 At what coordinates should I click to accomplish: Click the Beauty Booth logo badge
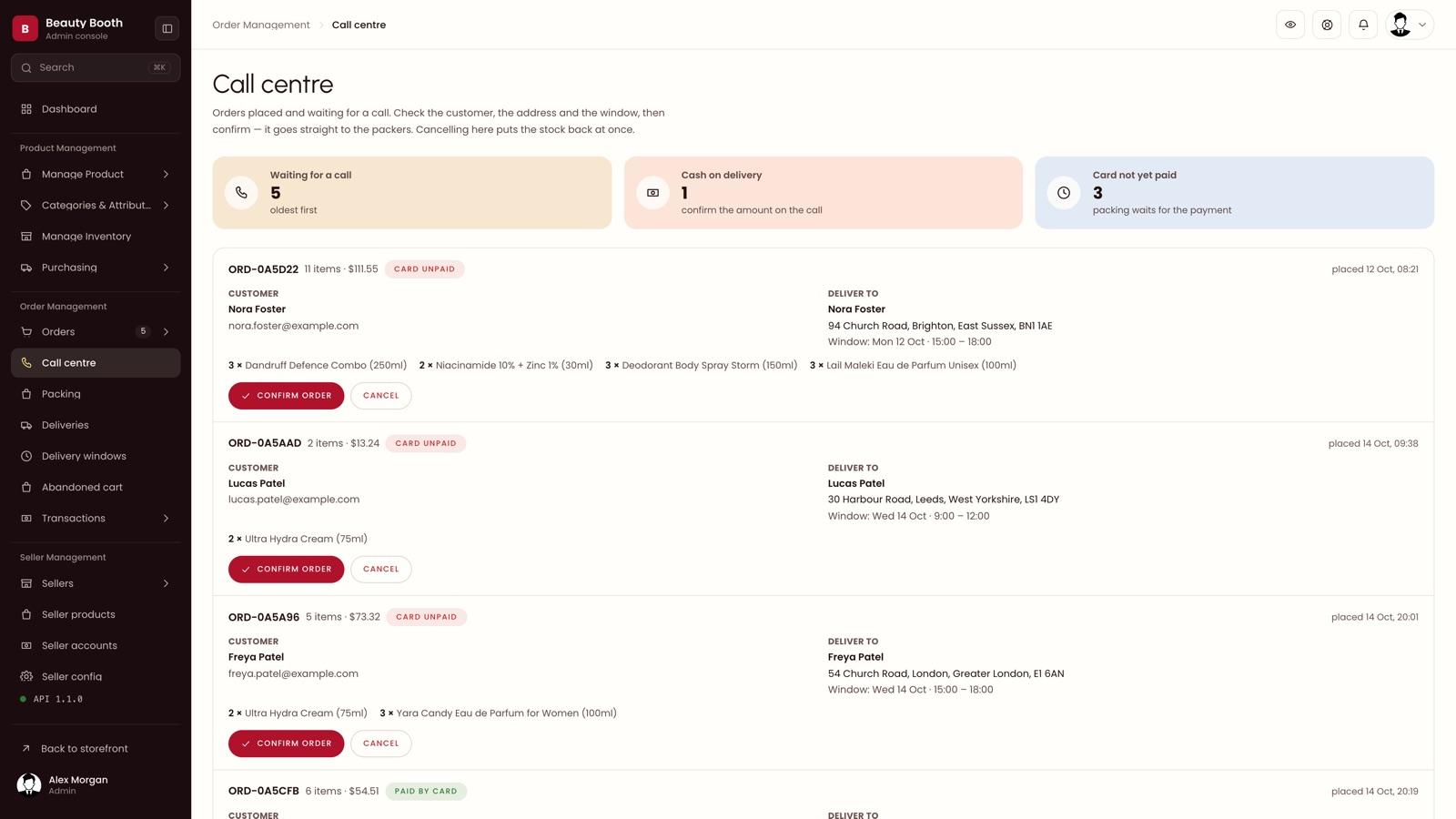(x=25, y=28)
